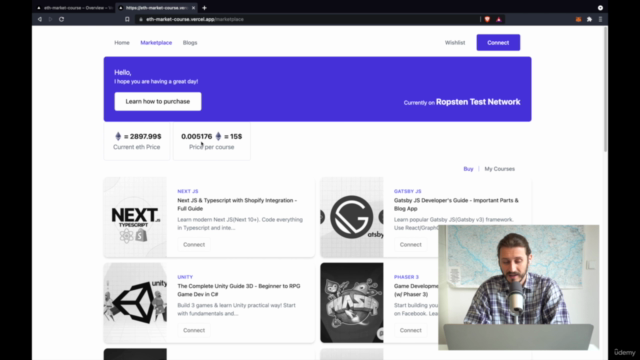This screenshot has width=640, height=360.
Task: Click the lock icon in the address bar
Action: pyautogui.click(x=141, y=19)
